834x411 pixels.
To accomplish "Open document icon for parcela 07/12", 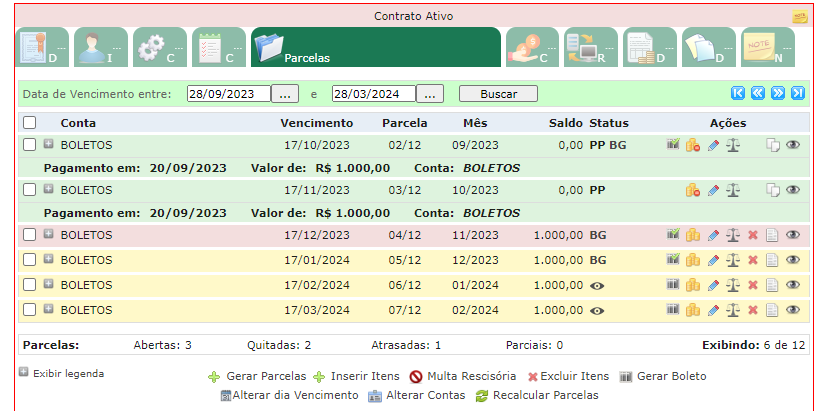I will point(772,310).
